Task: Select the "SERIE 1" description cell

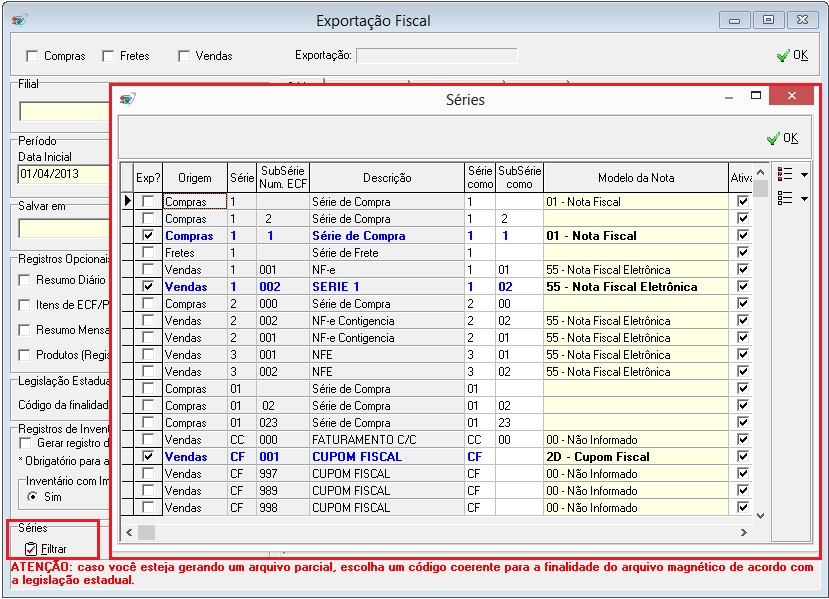Action: point(387,287)
